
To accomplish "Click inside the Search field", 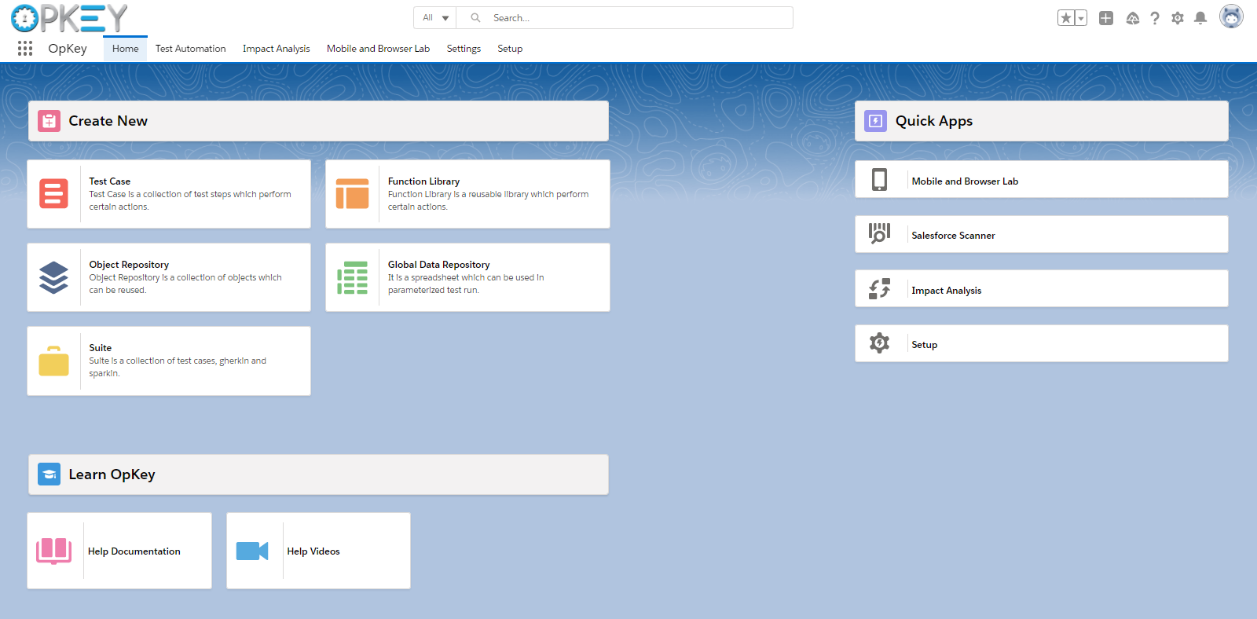I will pyautogui.click(x=625, y=18).
